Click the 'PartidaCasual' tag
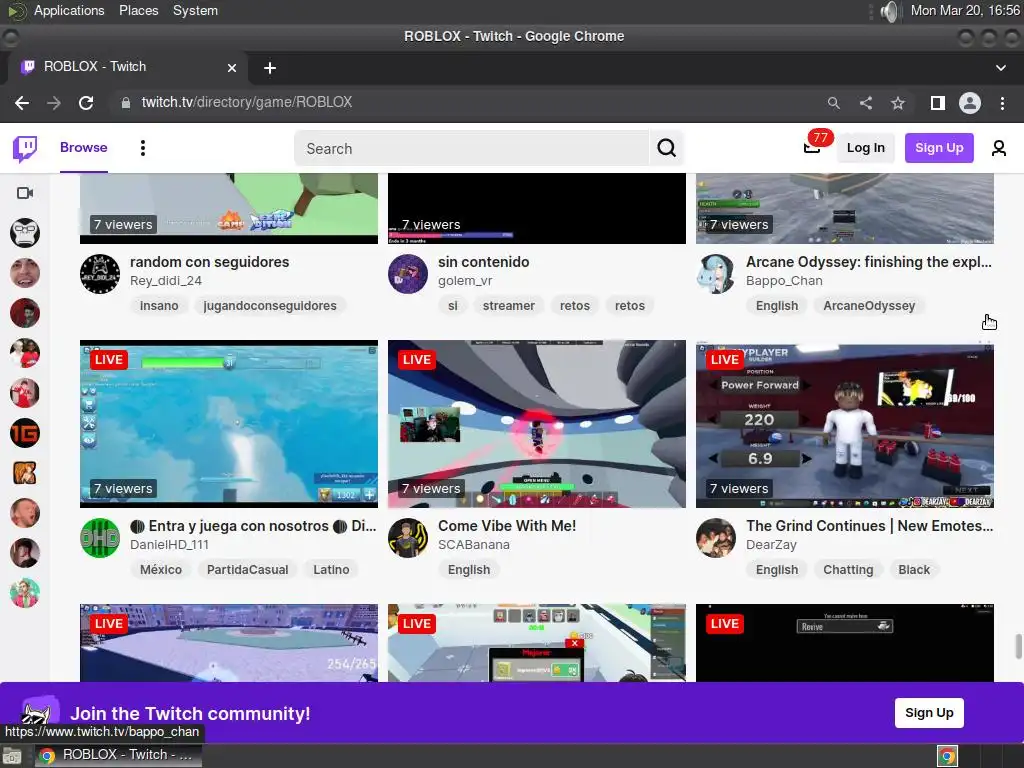This screenshot has width=1024, height=768. pyautogui.click(x=247, y=569)
